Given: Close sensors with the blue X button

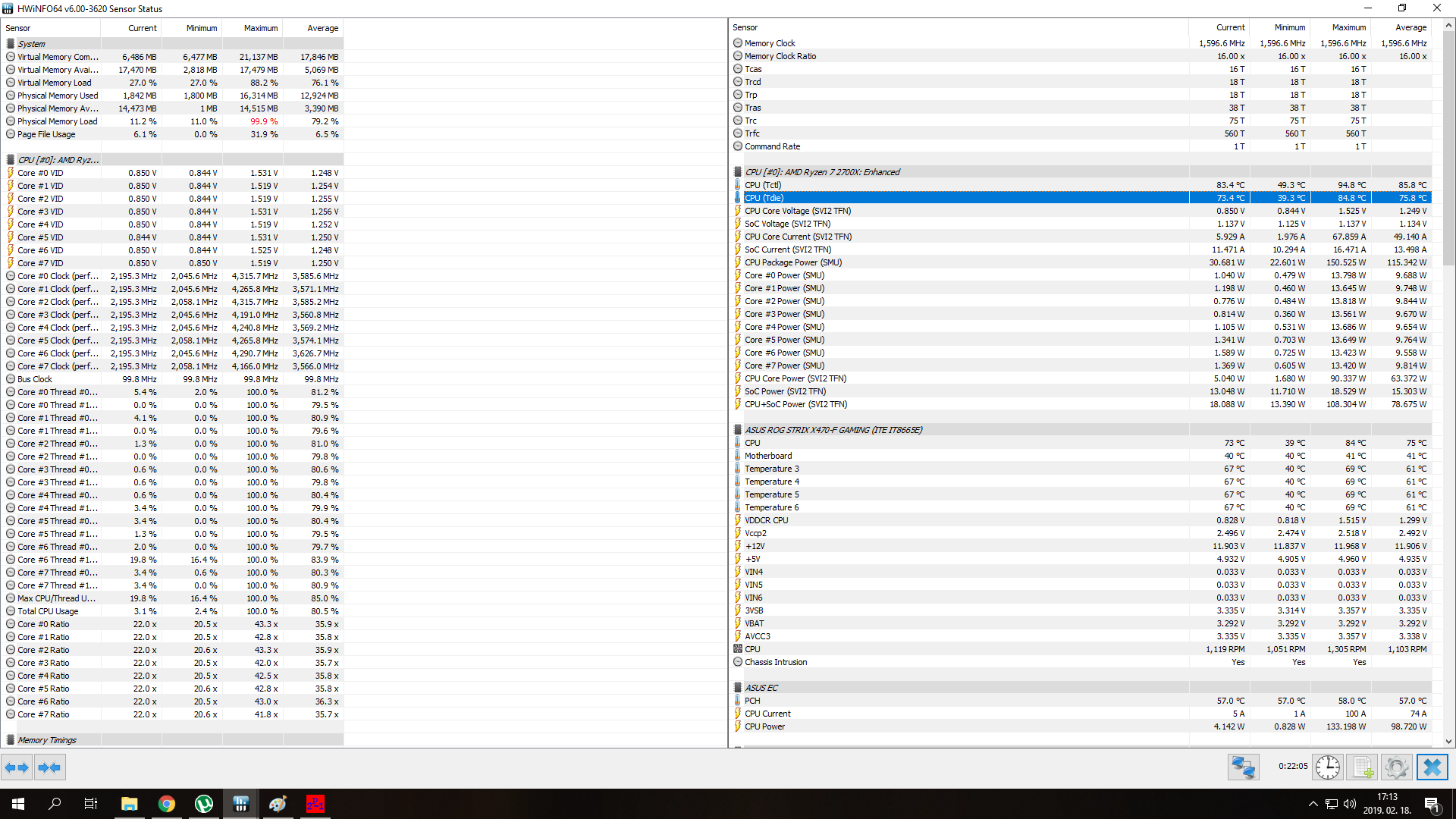Looking at the screenshot, I should (x=1432, y=767).
